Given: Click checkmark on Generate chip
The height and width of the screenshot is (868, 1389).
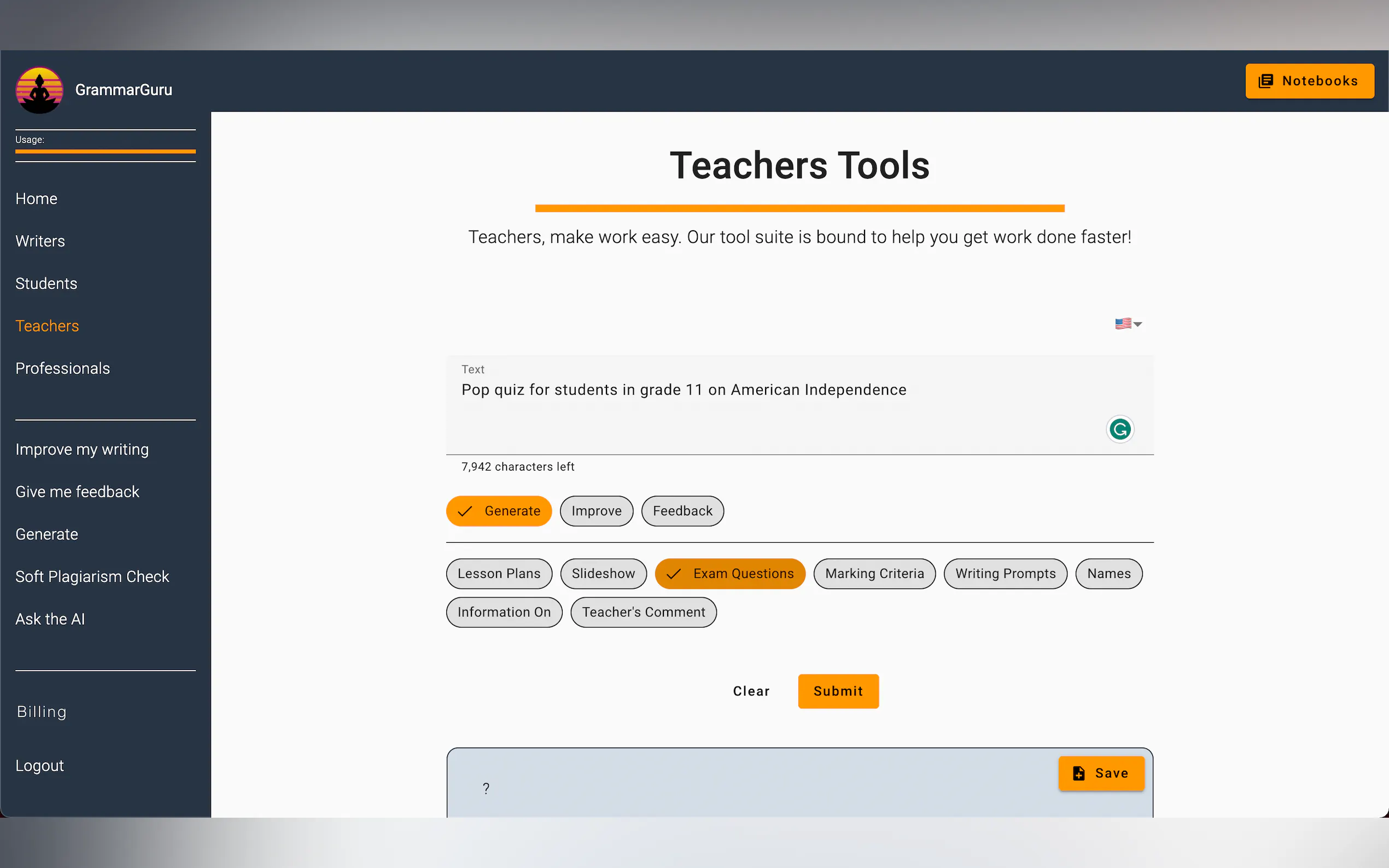Looking at the screenshot, I should coord(464,511).
